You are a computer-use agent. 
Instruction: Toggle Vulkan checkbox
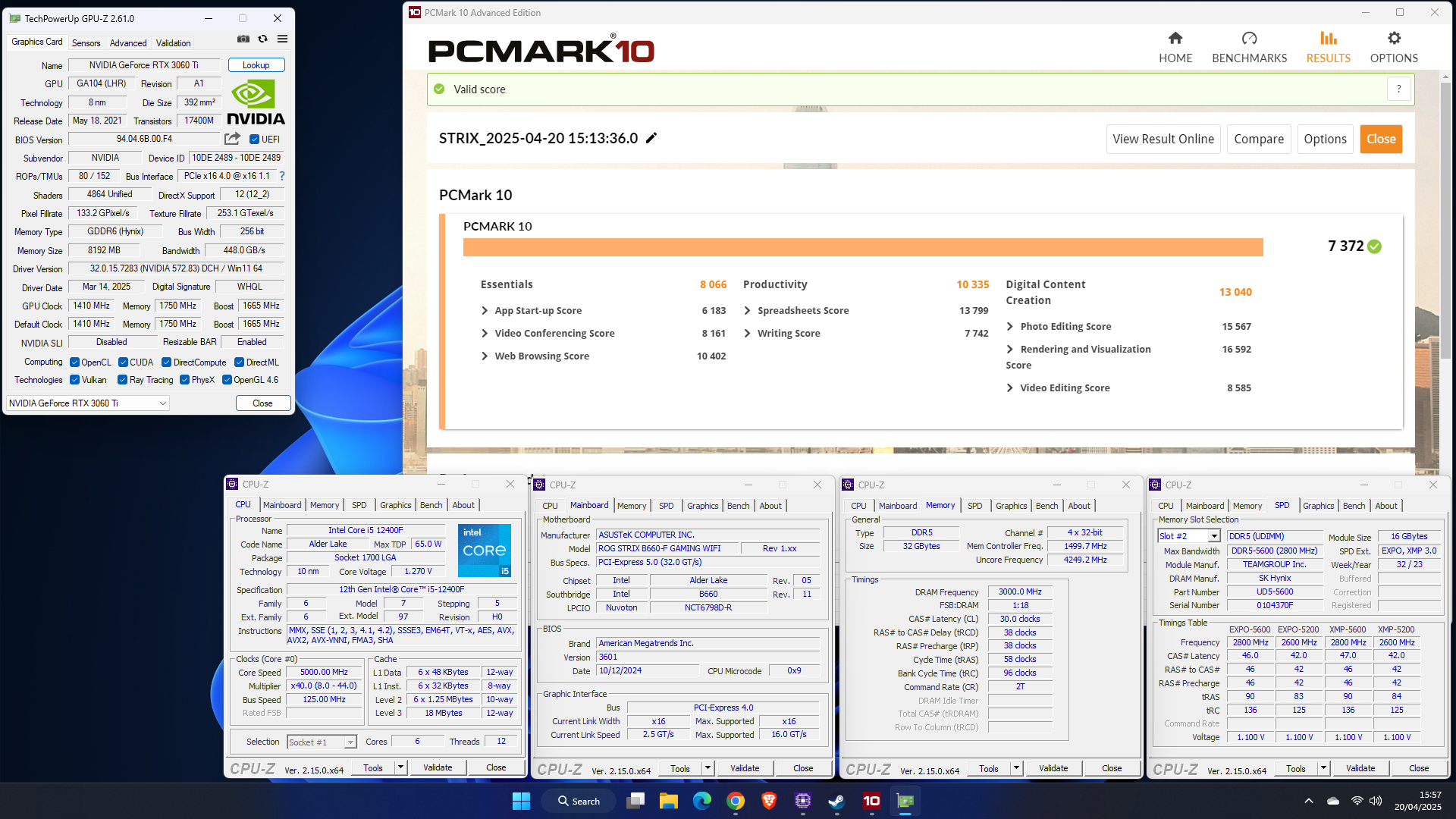point(74,380)
